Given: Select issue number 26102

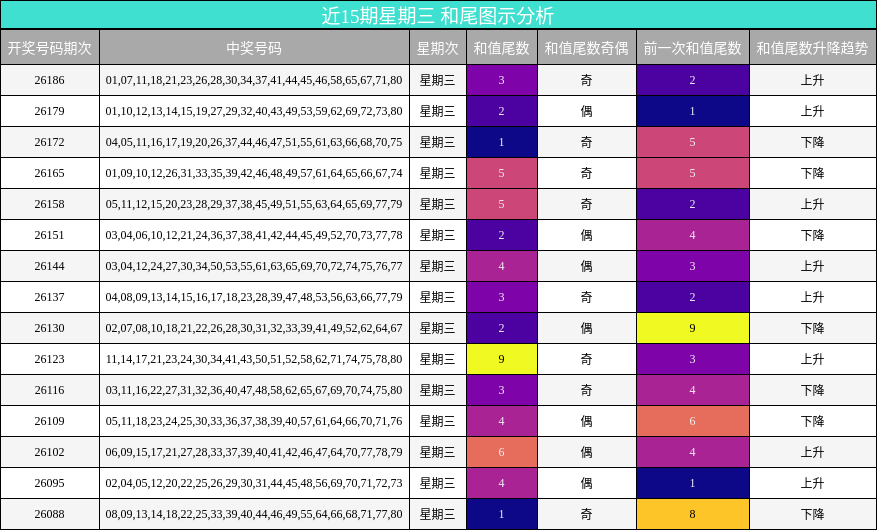Looking at the screenshot, I should point(50,452).
